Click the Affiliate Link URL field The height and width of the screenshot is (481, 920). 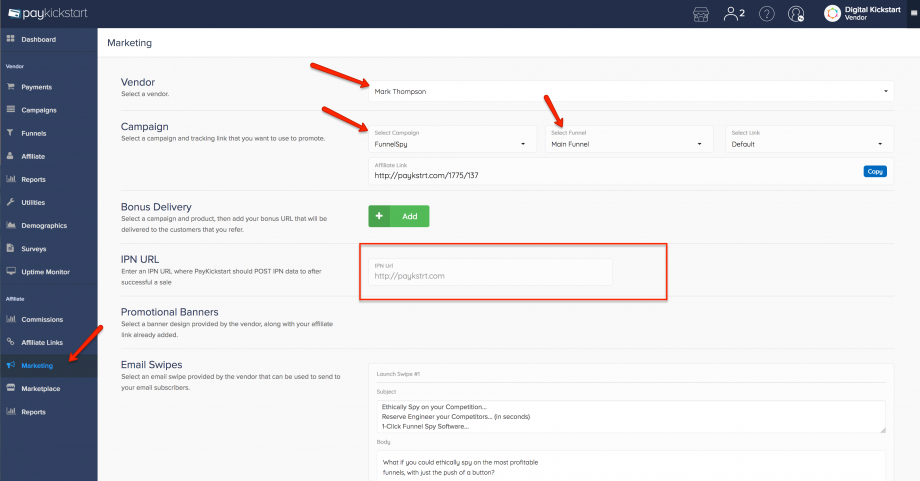pos(631,171)
